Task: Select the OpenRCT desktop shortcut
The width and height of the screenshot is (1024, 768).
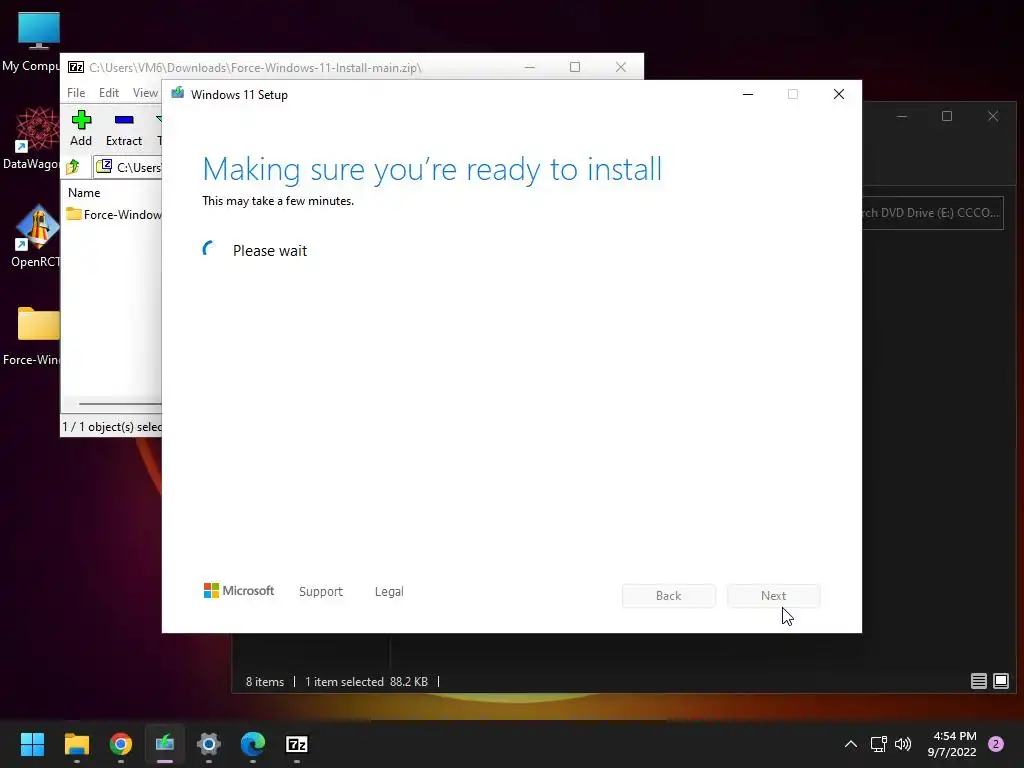Action: point(34,236)
